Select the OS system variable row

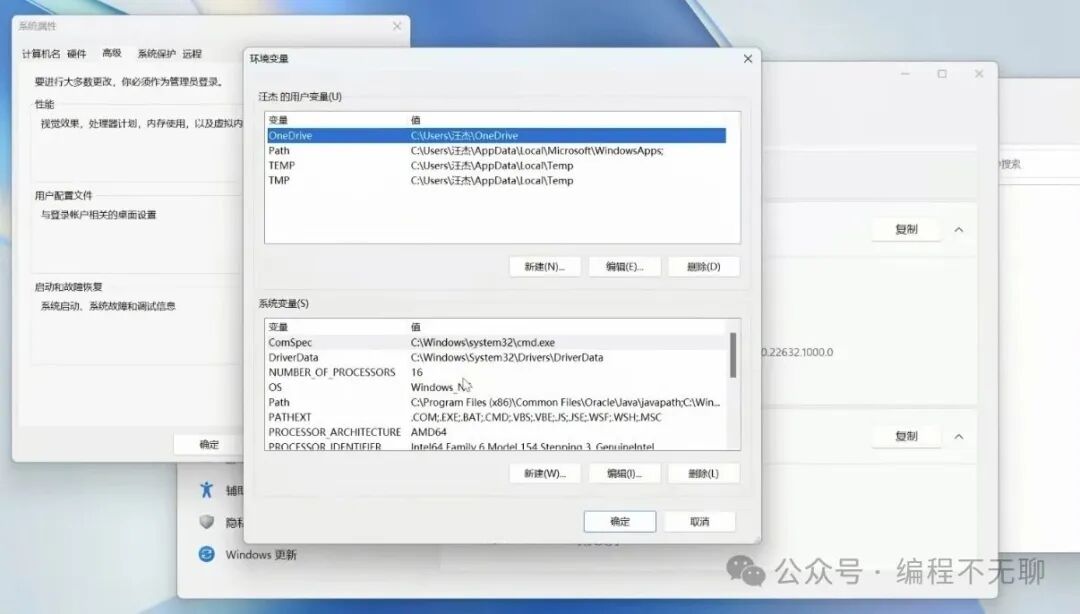496,387
